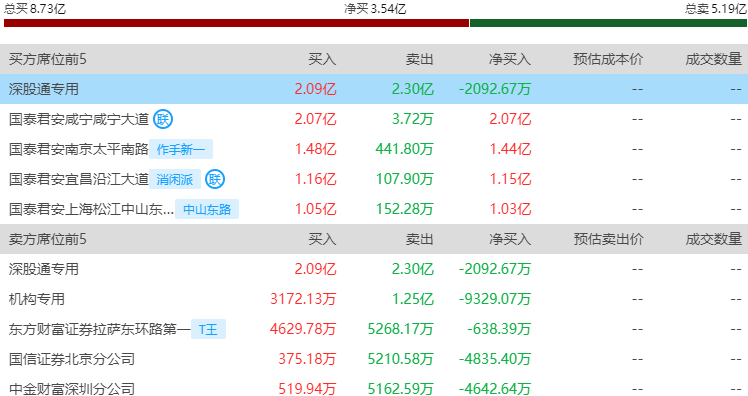The height and width of the screenshot is (396, 748).
Task: Open 国泰君安南京太平南路 seat name
Action: (79, 149)
